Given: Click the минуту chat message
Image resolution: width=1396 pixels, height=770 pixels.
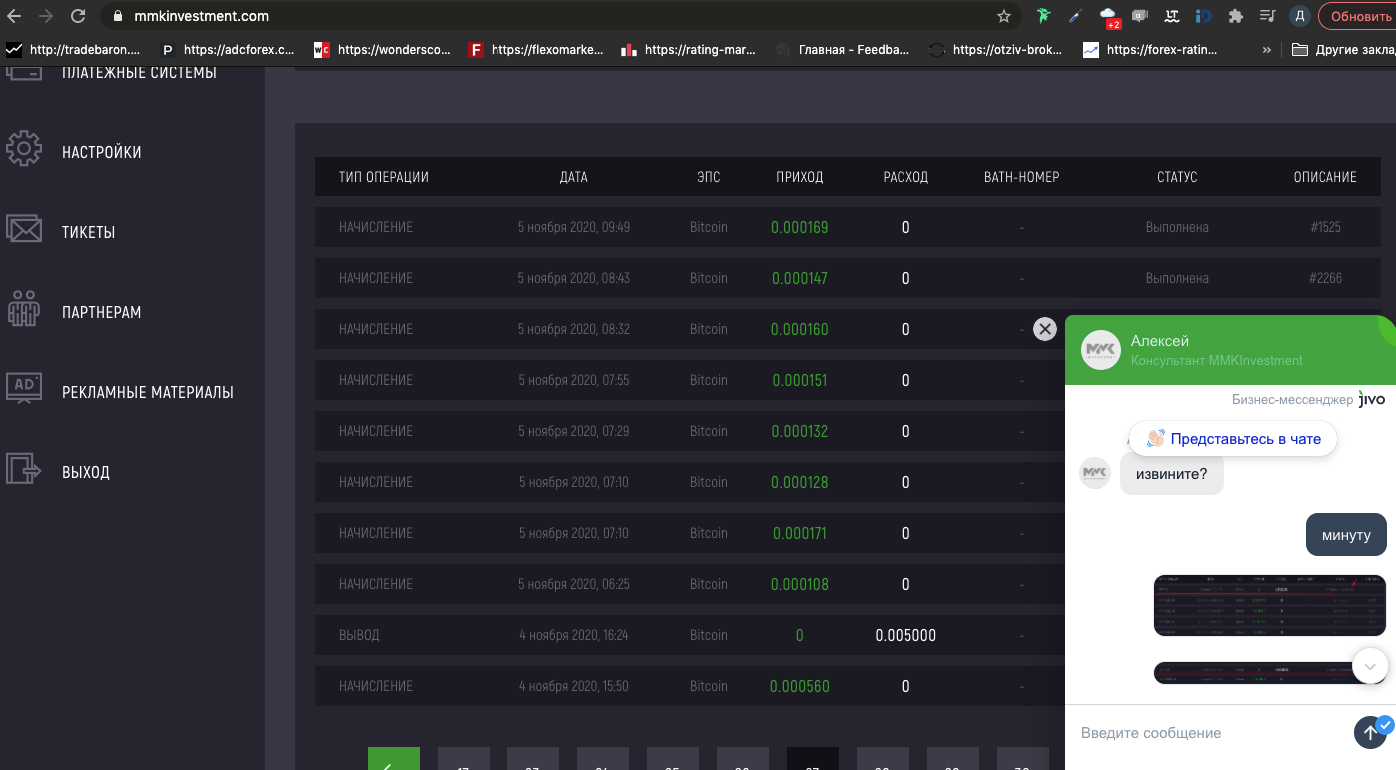Looking at the screenshot, I should pyautogui.click(x=1346, y=535).
